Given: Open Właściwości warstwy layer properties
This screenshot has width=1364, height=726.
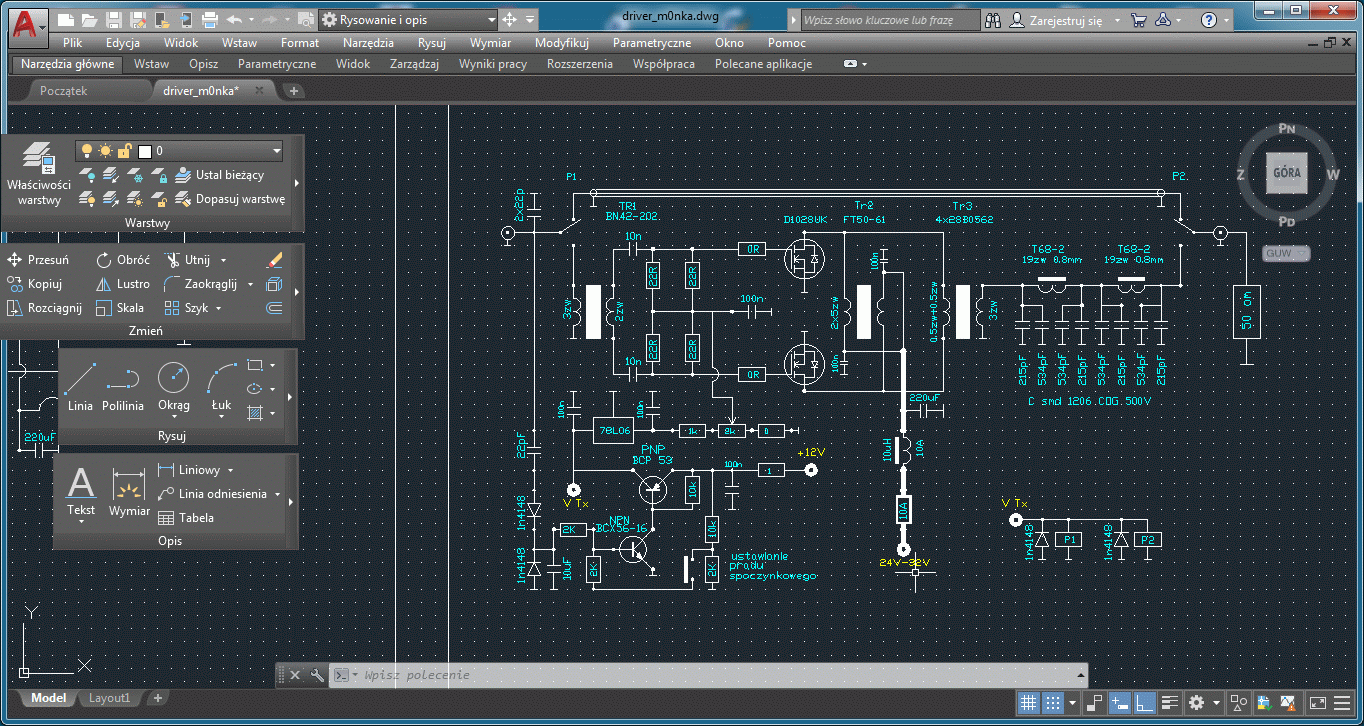Looking at the screenshot, I should (x=38, y=174).
